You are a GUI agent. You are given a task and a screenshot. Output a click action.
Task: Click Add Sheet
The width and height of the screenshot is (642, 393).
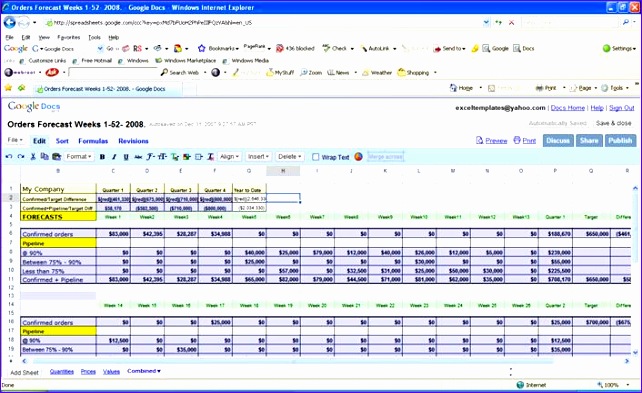(x=25, y=373)
